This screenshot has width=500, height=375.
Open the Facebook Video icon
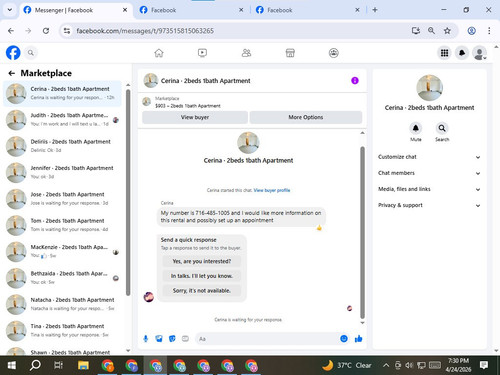click(202, 53)
